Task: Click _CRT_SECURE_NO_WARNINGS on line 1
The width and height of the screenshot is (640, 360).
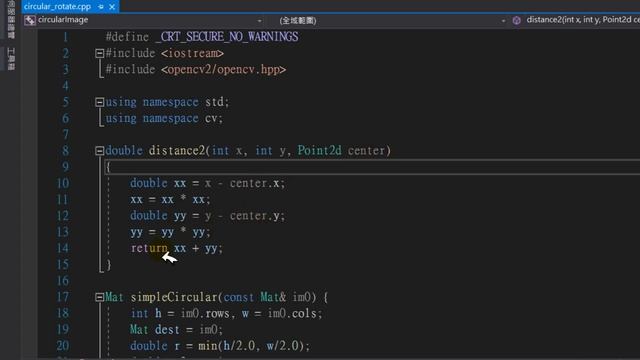Action: [x=227, y=37]
